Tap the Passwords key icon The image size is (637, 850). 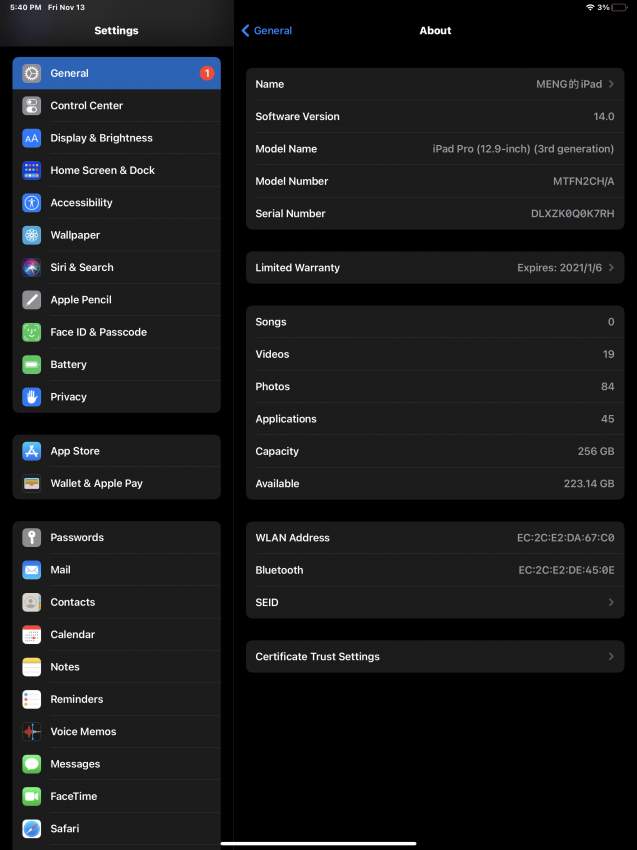[x=31, y=537]
